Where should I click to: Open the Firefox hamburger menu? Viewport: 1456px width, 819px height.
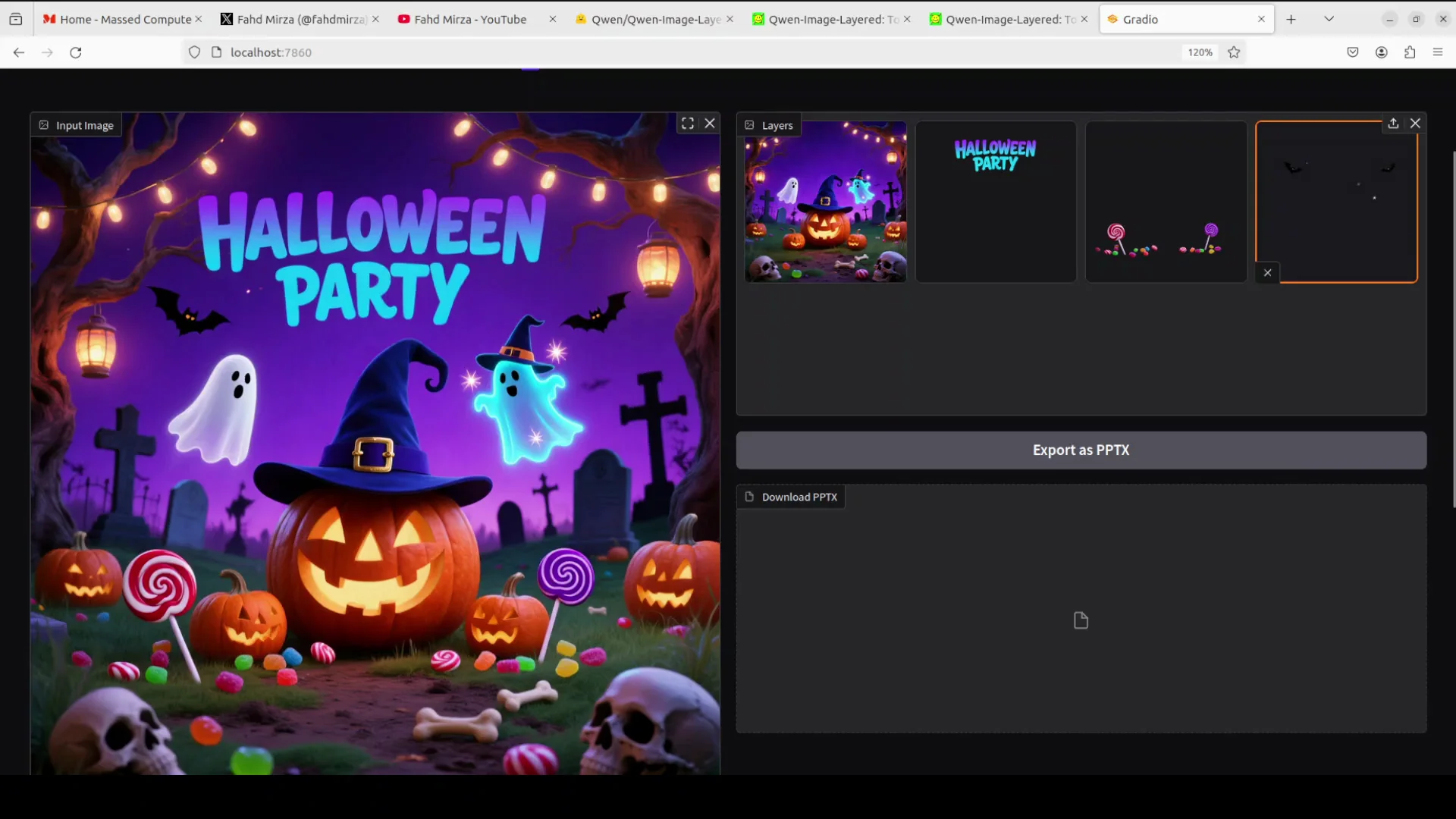(1438, 52)
